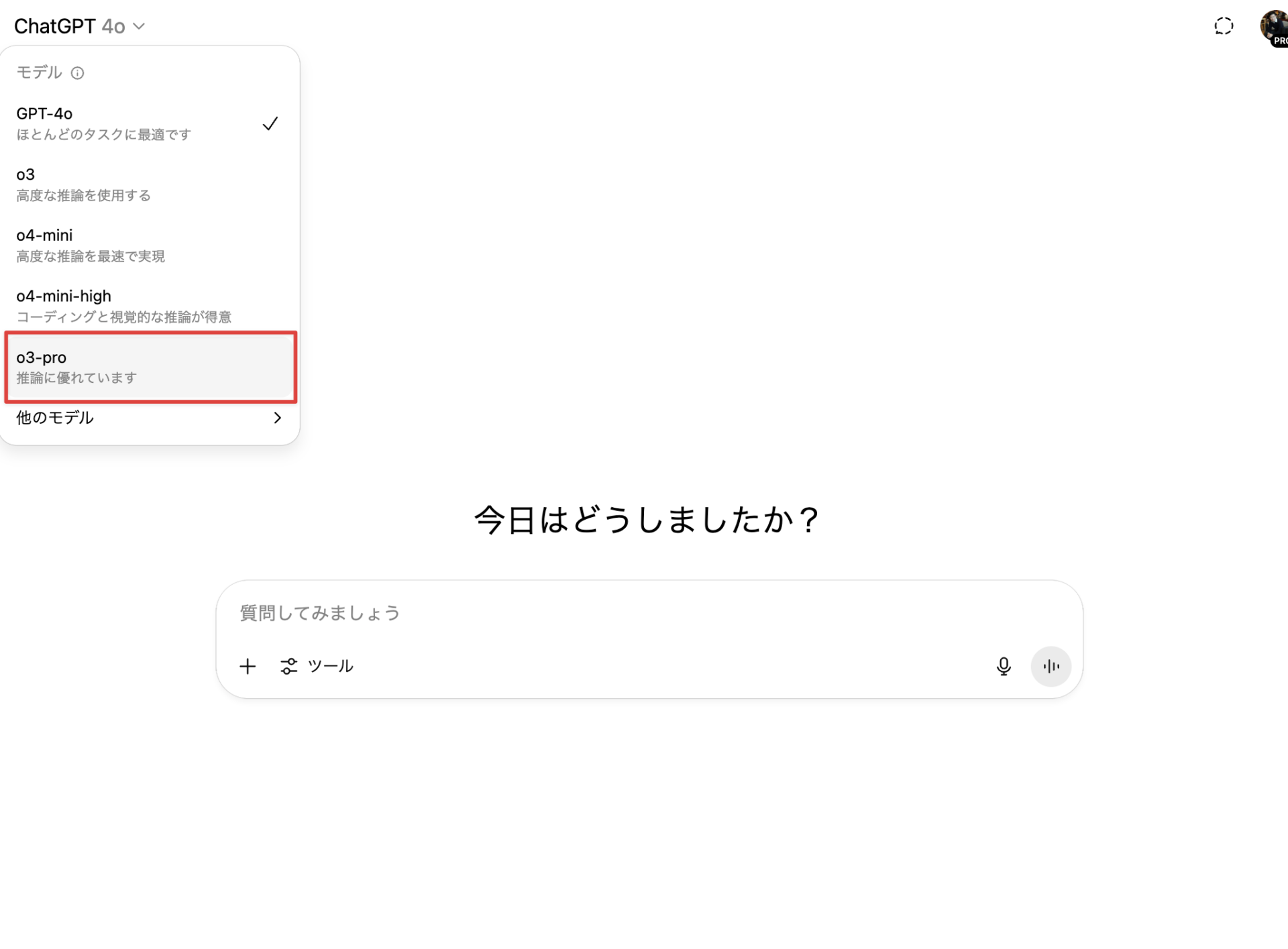Screen dimensions: 1288x949
Task: Select the highlighted o3-pro menu entry
Action: coord(148,366)
